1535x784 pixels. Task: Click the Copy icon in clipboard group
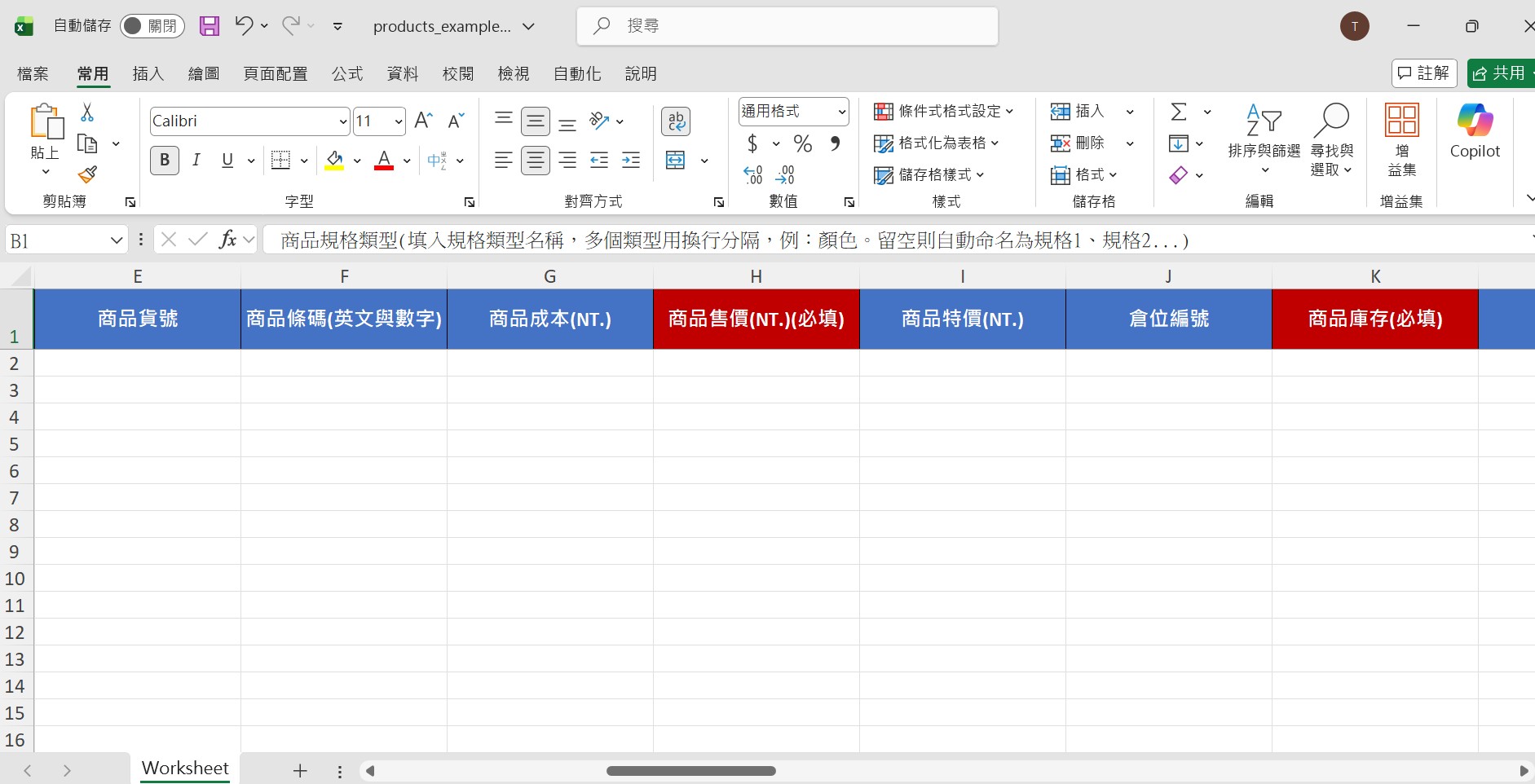87,143
